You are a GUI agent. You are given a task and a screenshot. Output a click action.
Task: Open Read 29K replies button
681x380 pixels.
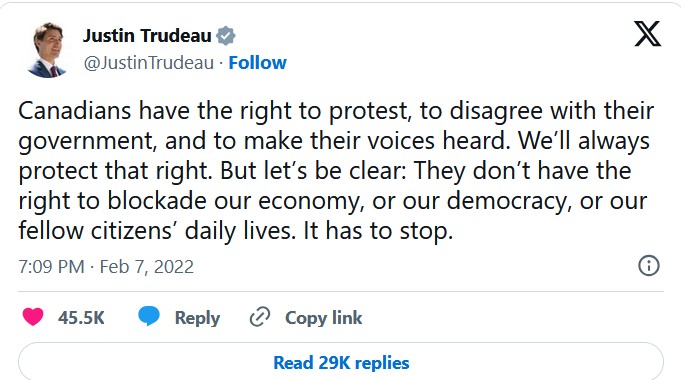pyautogui.click(x=341, y=362)
